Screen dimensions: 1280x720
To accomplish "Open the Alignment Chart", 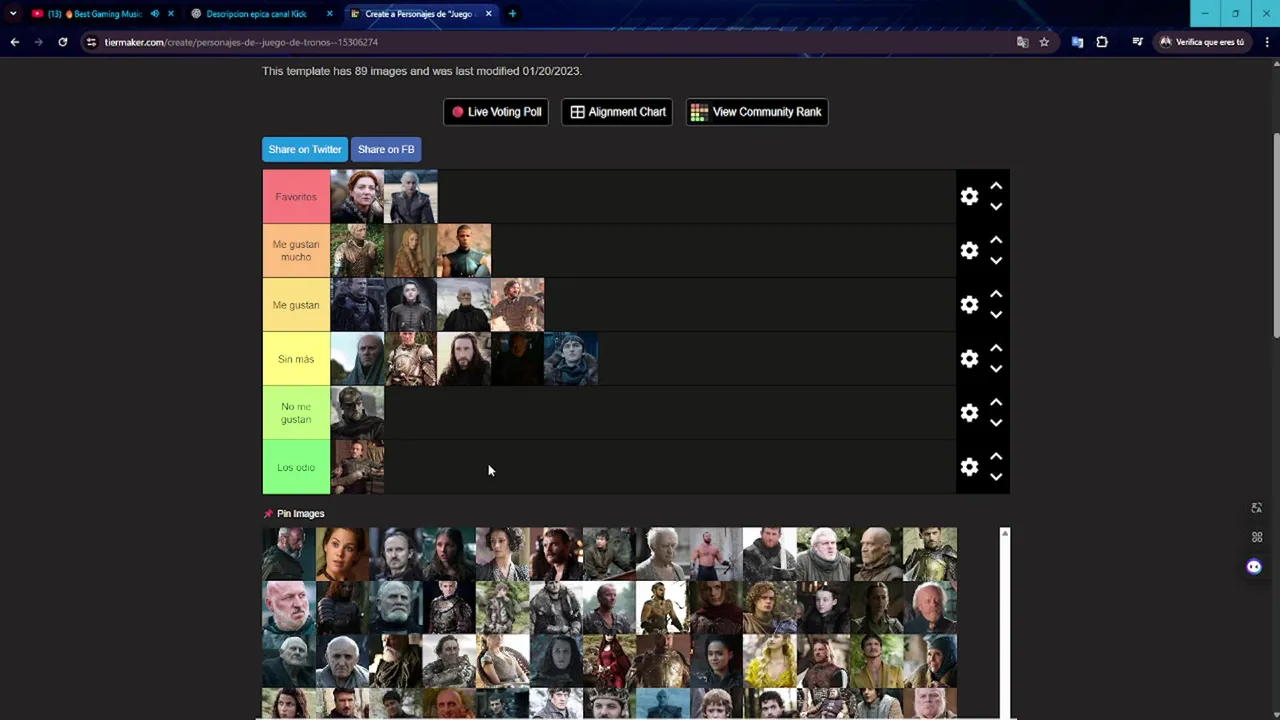I will click(x=618, y=112).
